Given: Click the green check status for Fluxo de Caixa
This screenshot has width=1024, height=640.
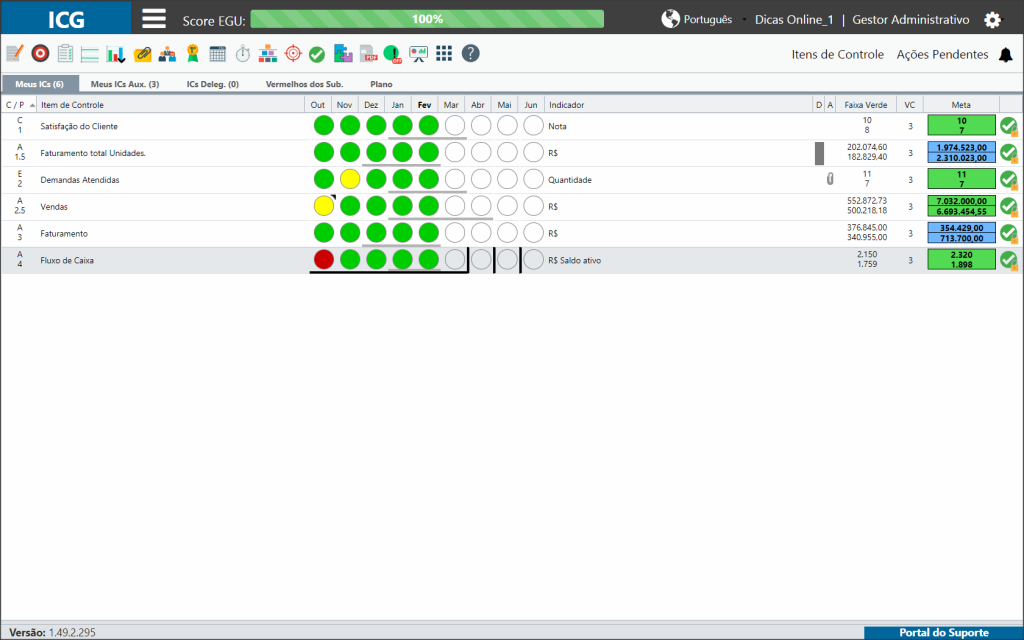Looking at the screenshot, I should pos(1010,260).
